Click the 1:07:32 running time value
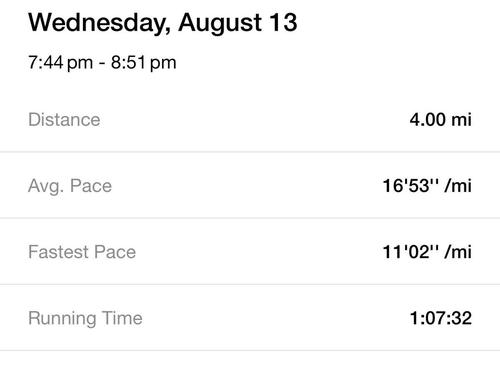 click(441, 318)
